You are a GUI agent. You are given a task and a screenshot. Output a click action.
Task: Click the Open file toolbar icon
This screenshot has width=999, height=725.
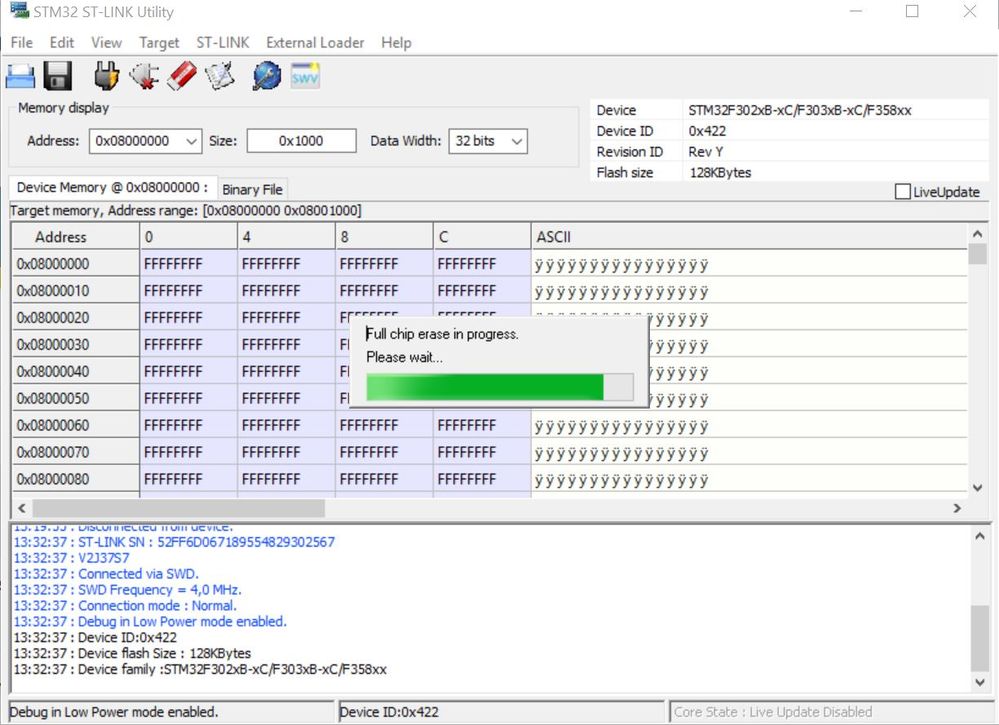(20, 76)
